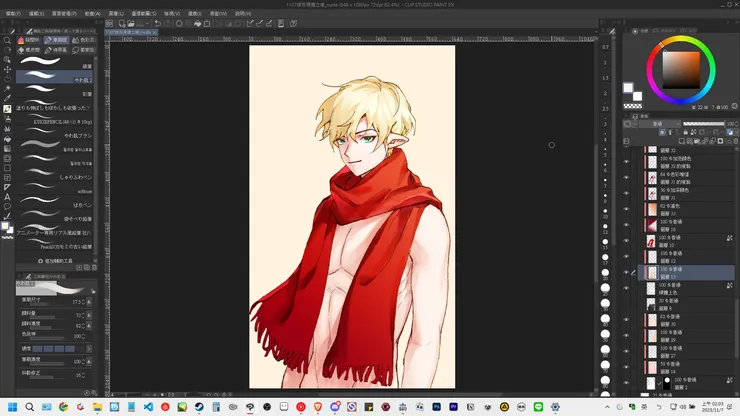
Task: Create a new layer folder
Action: tap(697, 141)
